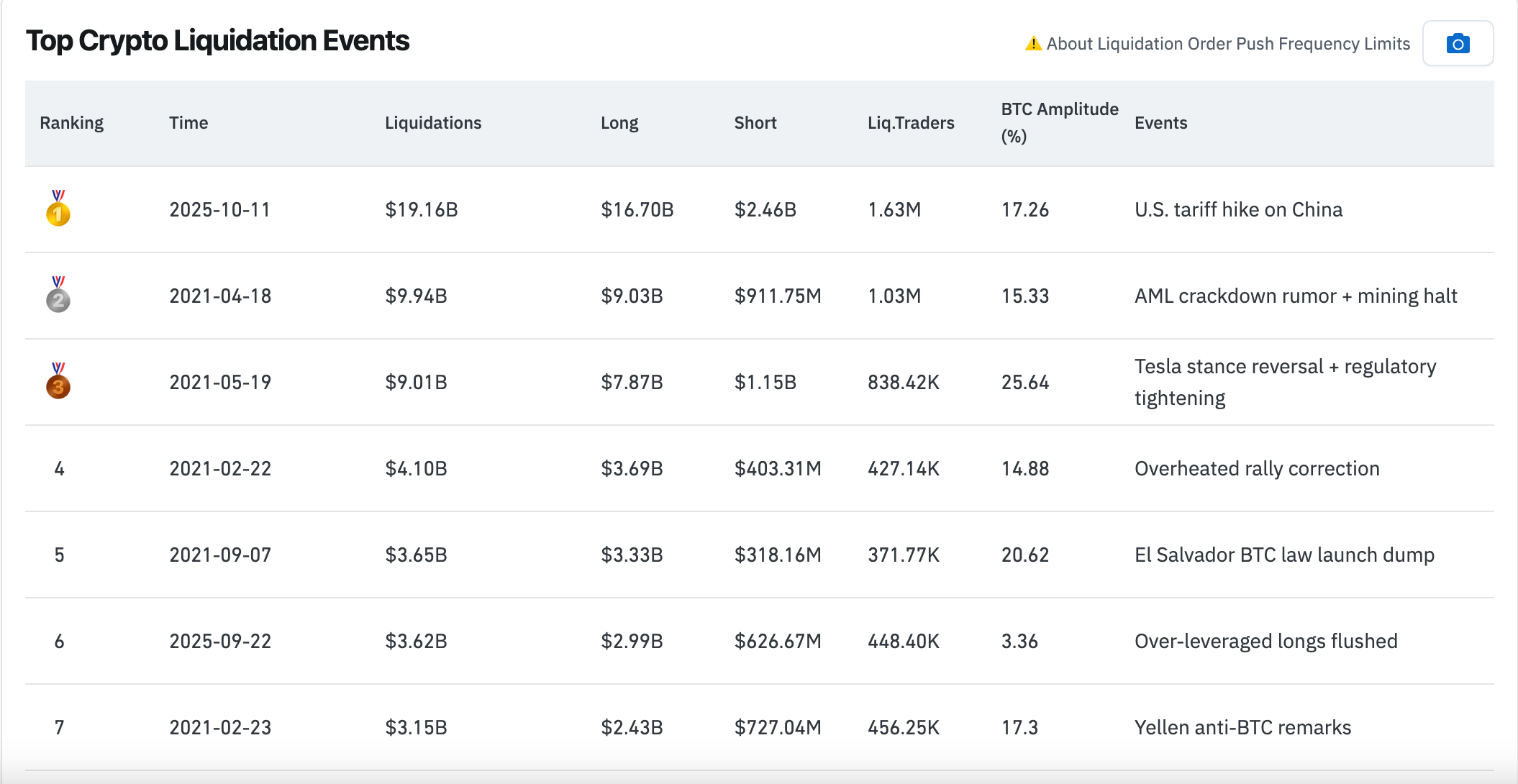Click the gold medal rank 1 icon
The image size is (1518, 784).
(x=58, y=209)
